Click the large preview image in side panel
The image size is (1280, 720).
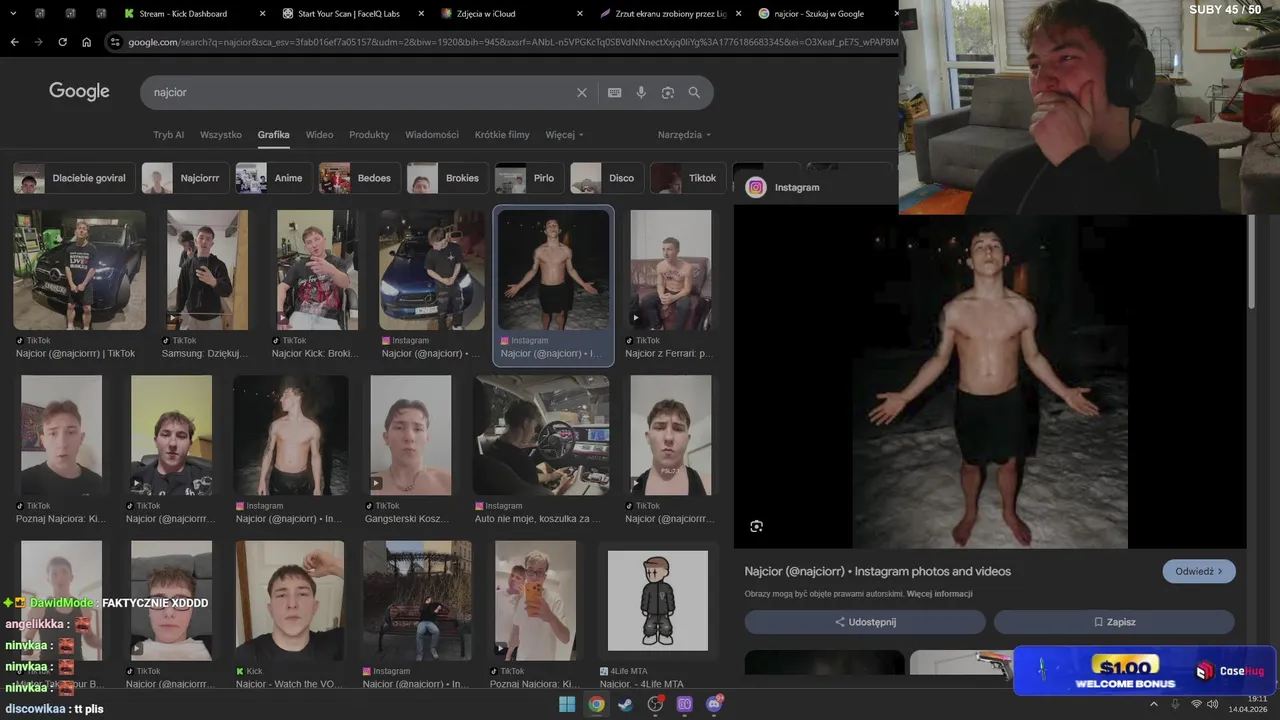point(990,380)
